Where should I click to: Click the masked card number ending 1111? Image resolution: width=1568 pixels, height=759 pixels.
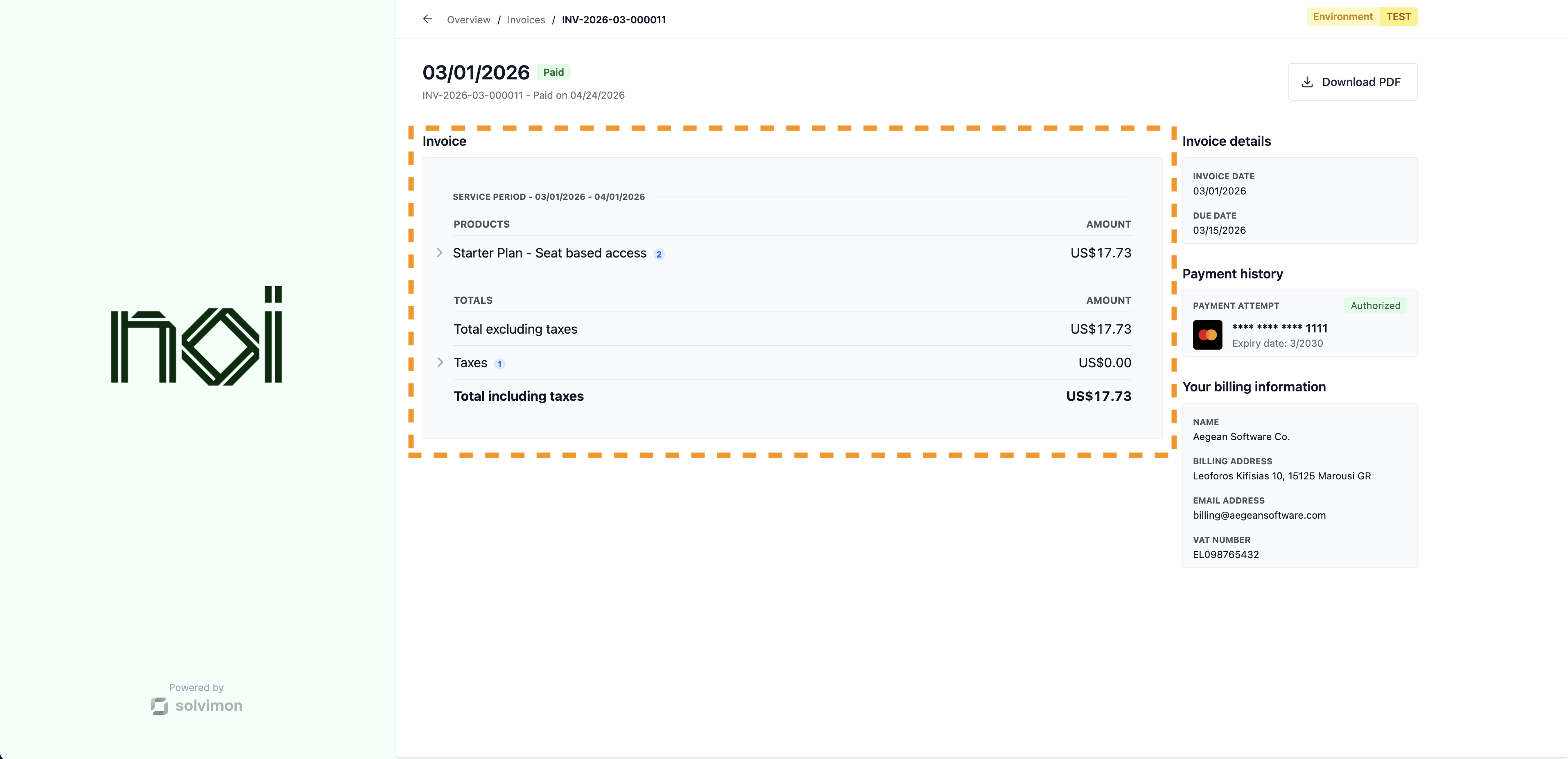[1279, 328]
